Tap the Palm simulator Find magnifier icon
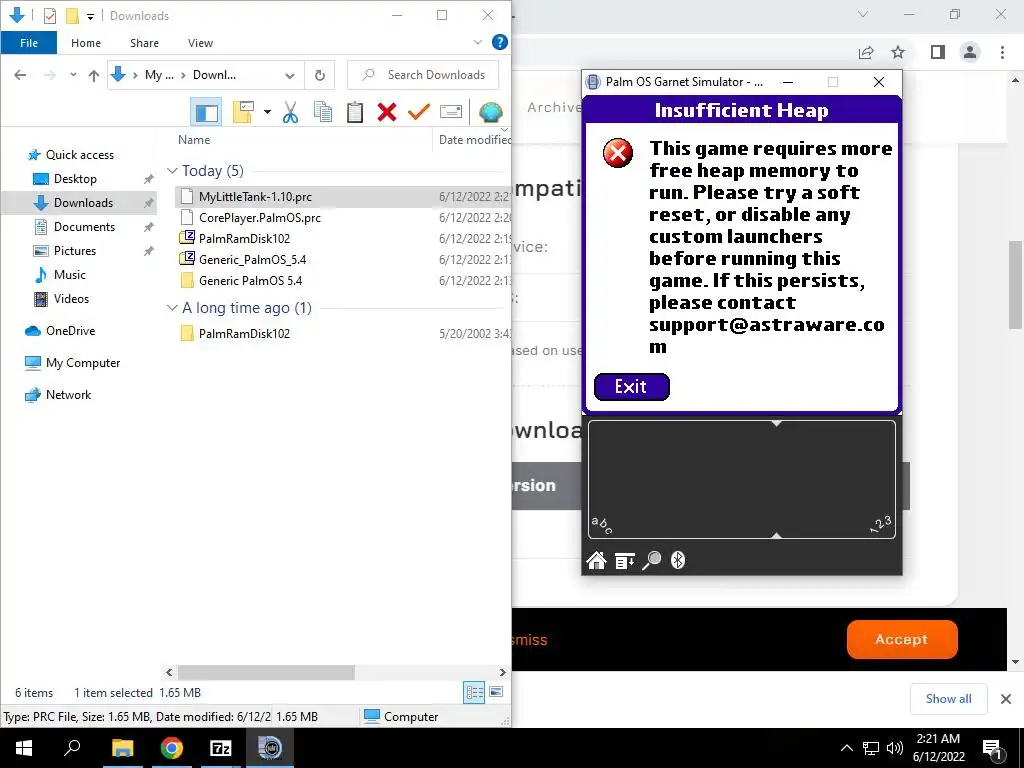This screenshot has height=768, width=1024. 651,560
